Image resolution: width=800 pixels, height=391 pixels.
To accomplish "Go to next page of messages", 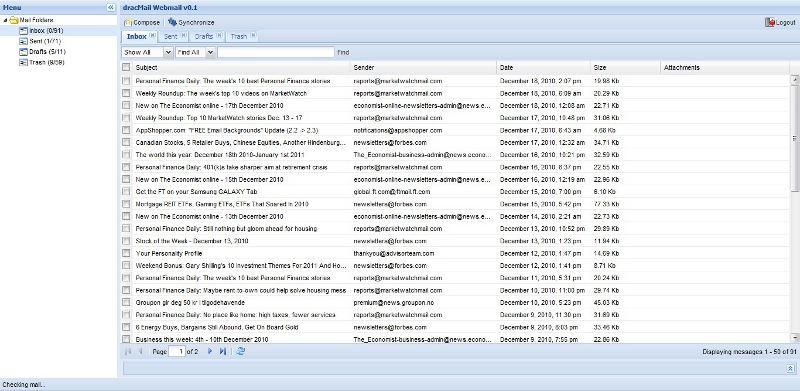I will (210, 351).
